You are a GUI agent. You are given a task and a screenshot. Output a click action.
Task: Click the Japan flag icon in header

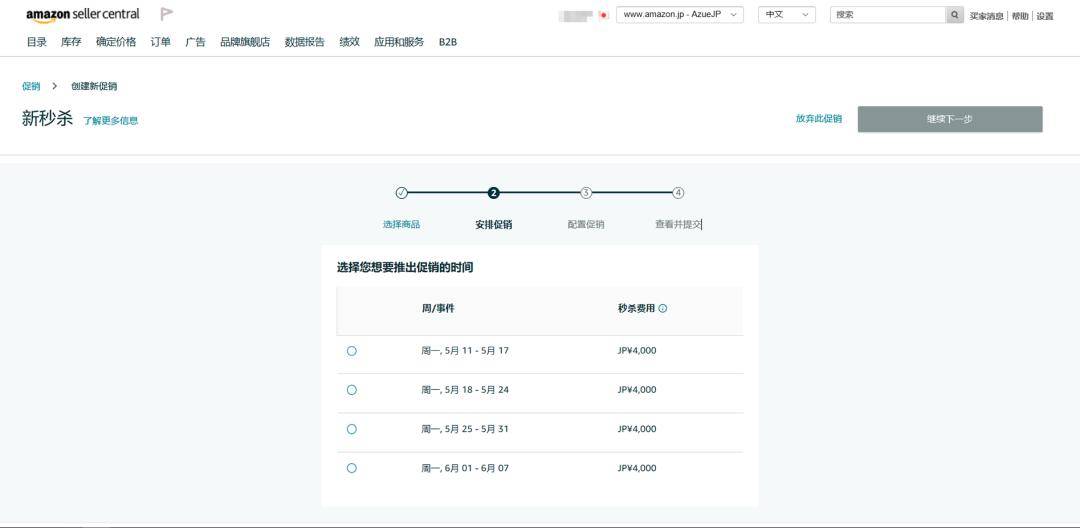point(604,15)
